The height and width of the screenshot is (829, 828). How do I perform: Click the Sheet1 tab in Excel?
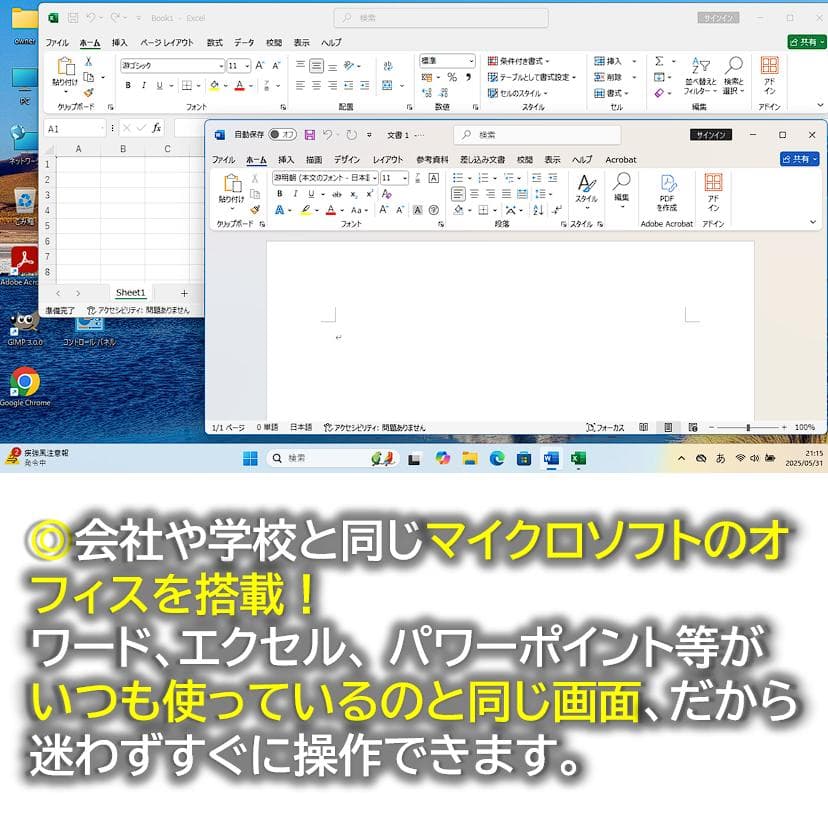[131, 293]
